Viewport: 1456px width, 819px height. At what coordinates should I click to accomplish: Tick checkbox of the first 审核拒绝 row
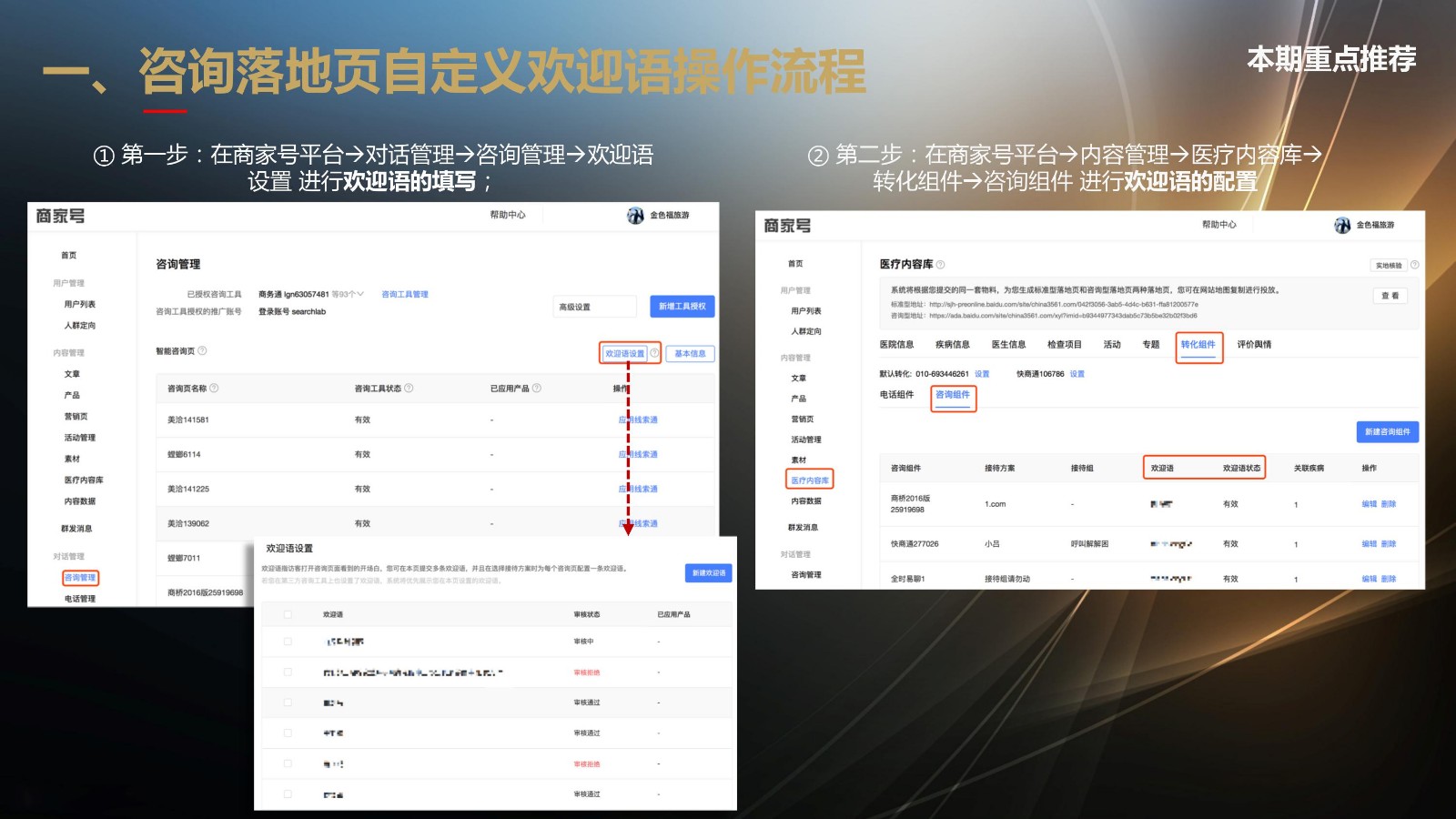pos(288,672)
